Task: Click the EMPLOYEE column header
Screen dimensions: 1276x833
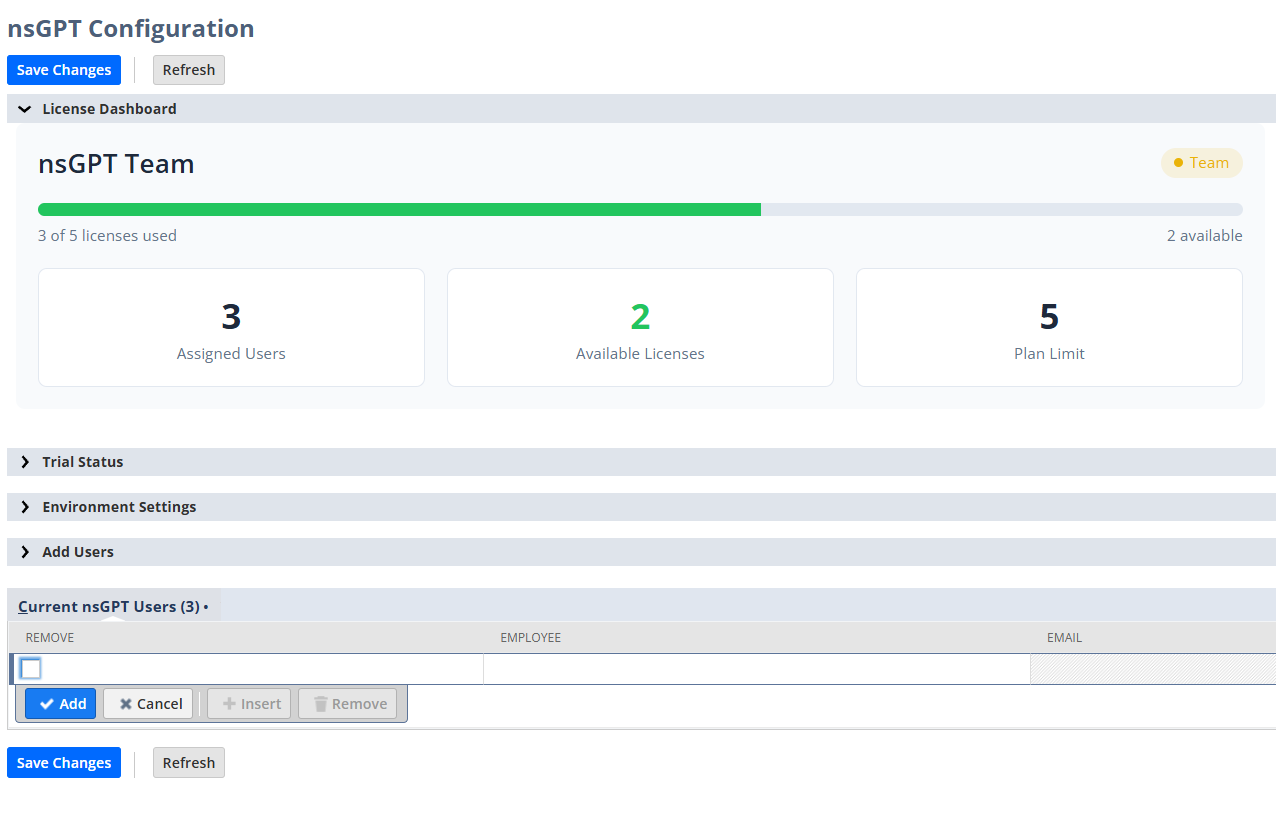Action: pos(531,637)
